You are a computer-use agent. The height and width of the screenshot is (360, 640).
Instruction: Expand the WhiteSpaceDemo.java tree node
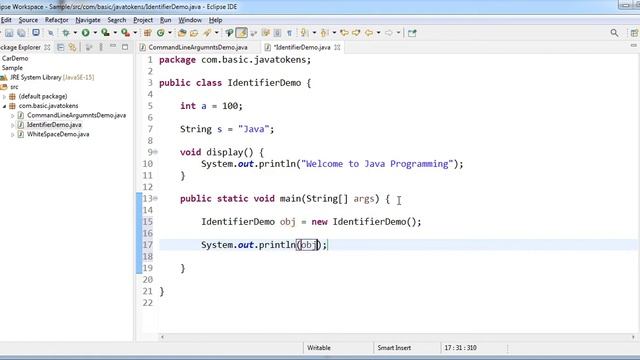[13, 134]
